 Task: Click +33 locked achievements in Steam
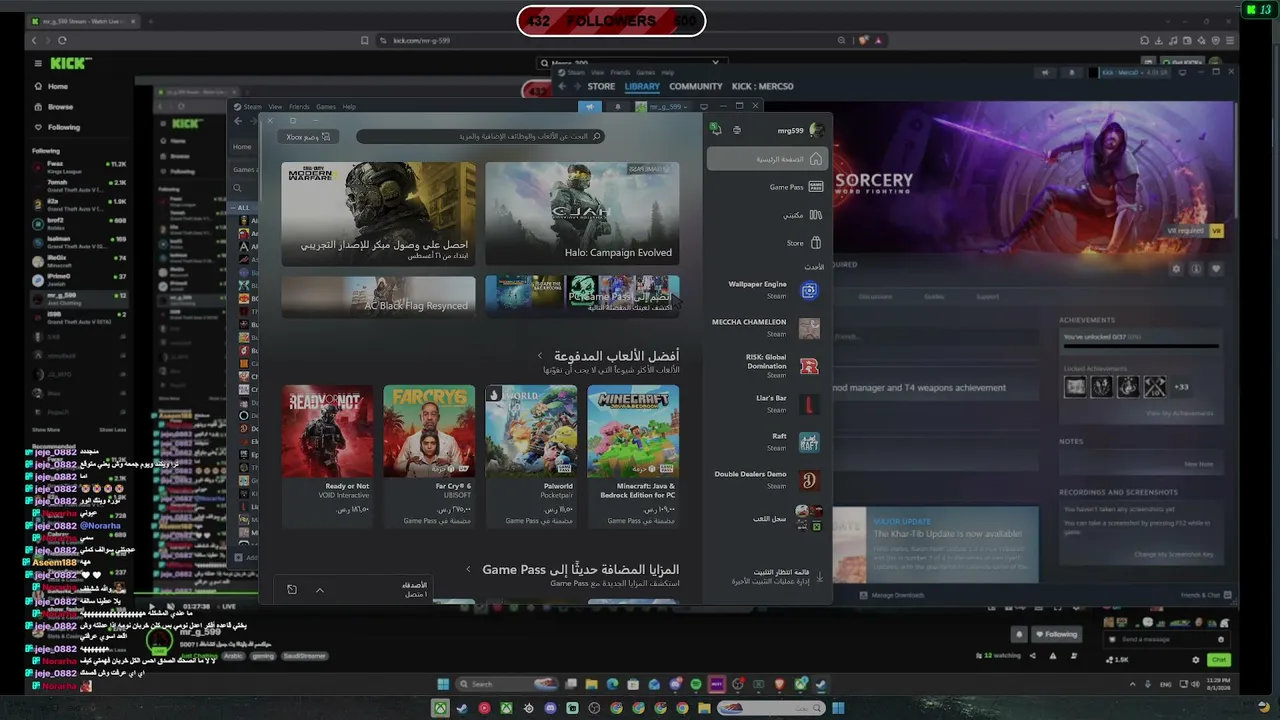[1181, 387]
